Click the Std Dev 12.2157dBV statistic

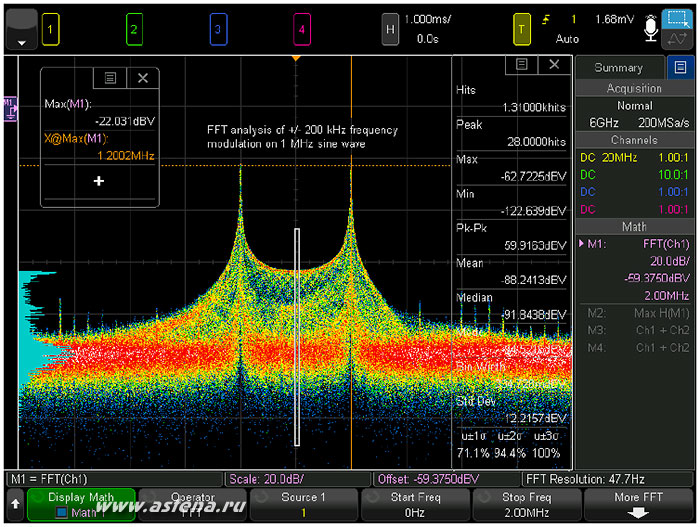(x=511, y=410)
